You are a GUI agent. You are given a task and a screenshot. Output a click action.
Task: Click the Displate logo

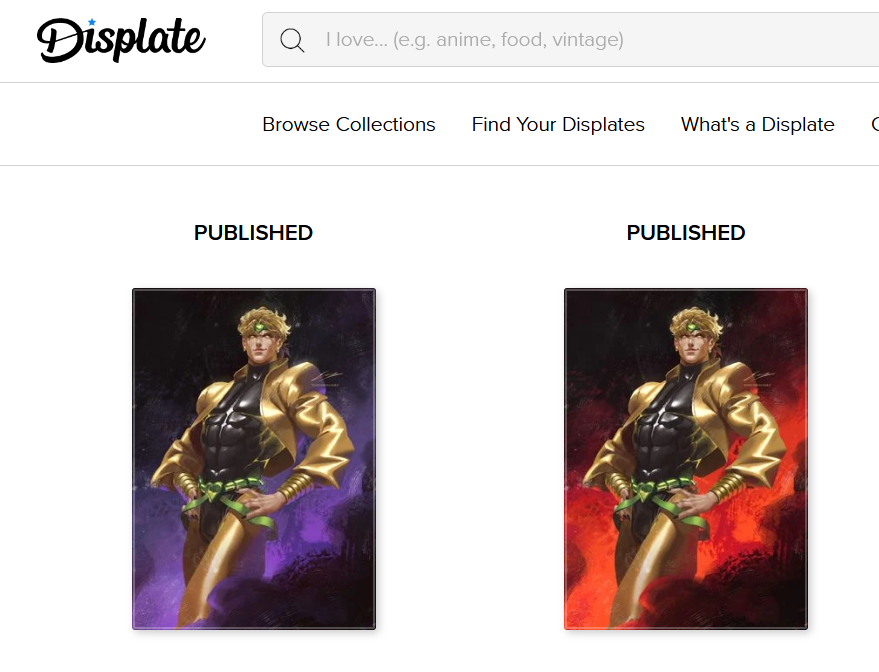(x=121, y=40)
